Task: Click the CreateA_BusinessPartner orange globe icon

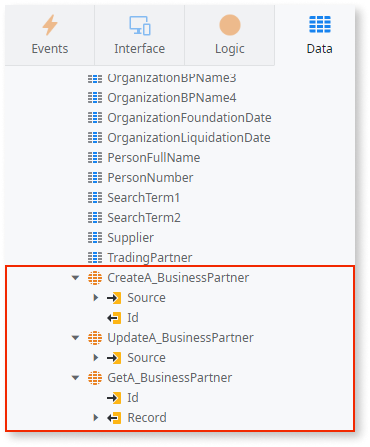Action: (x=95, y=278)
